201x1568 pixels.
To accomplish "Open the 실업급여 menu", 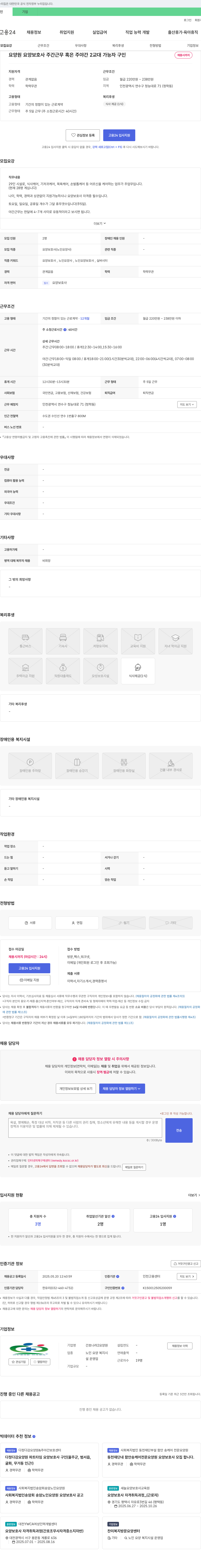I will (x=100, y=32).
